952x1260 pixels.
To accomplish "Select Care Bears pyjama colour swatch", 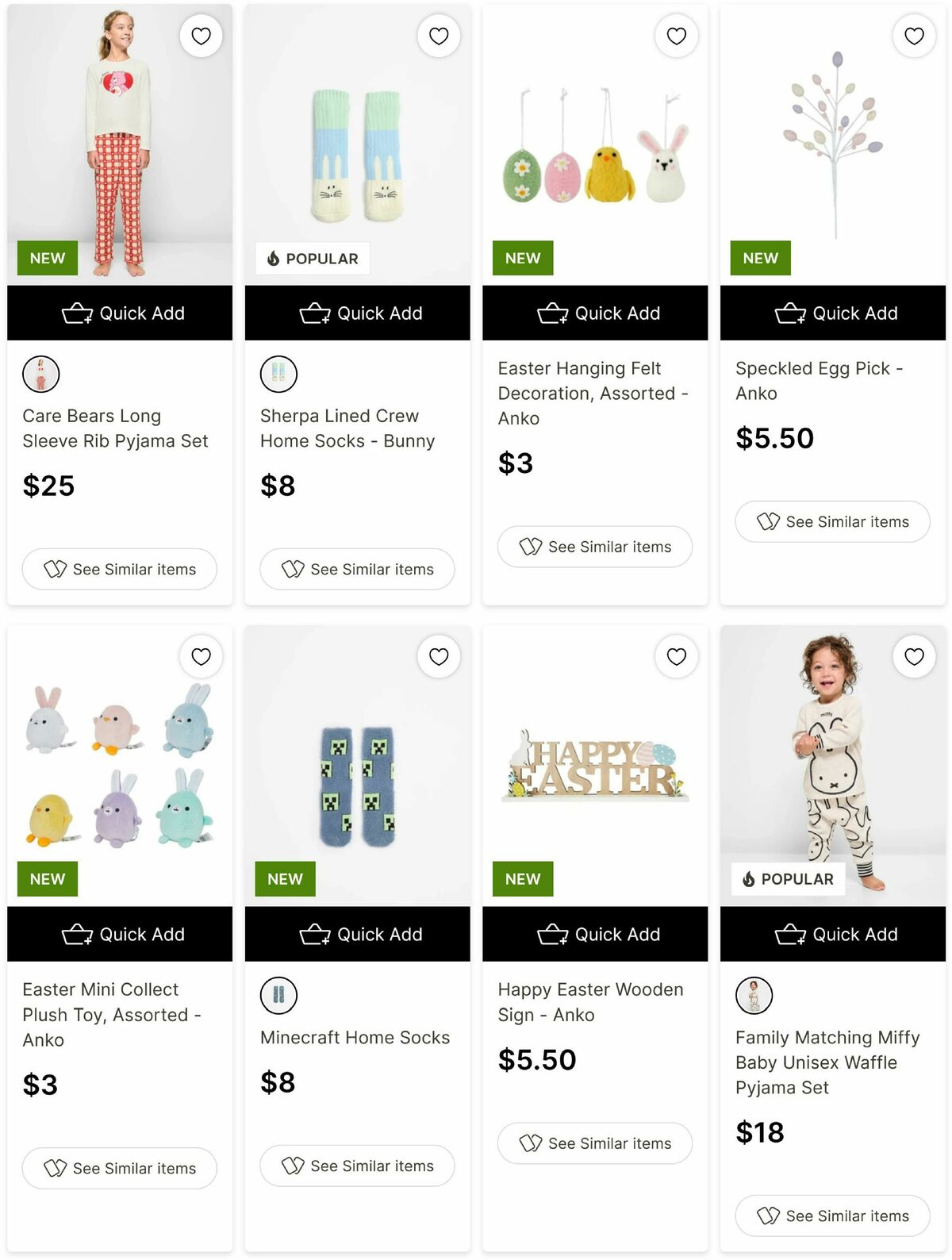I will [40, 374].
